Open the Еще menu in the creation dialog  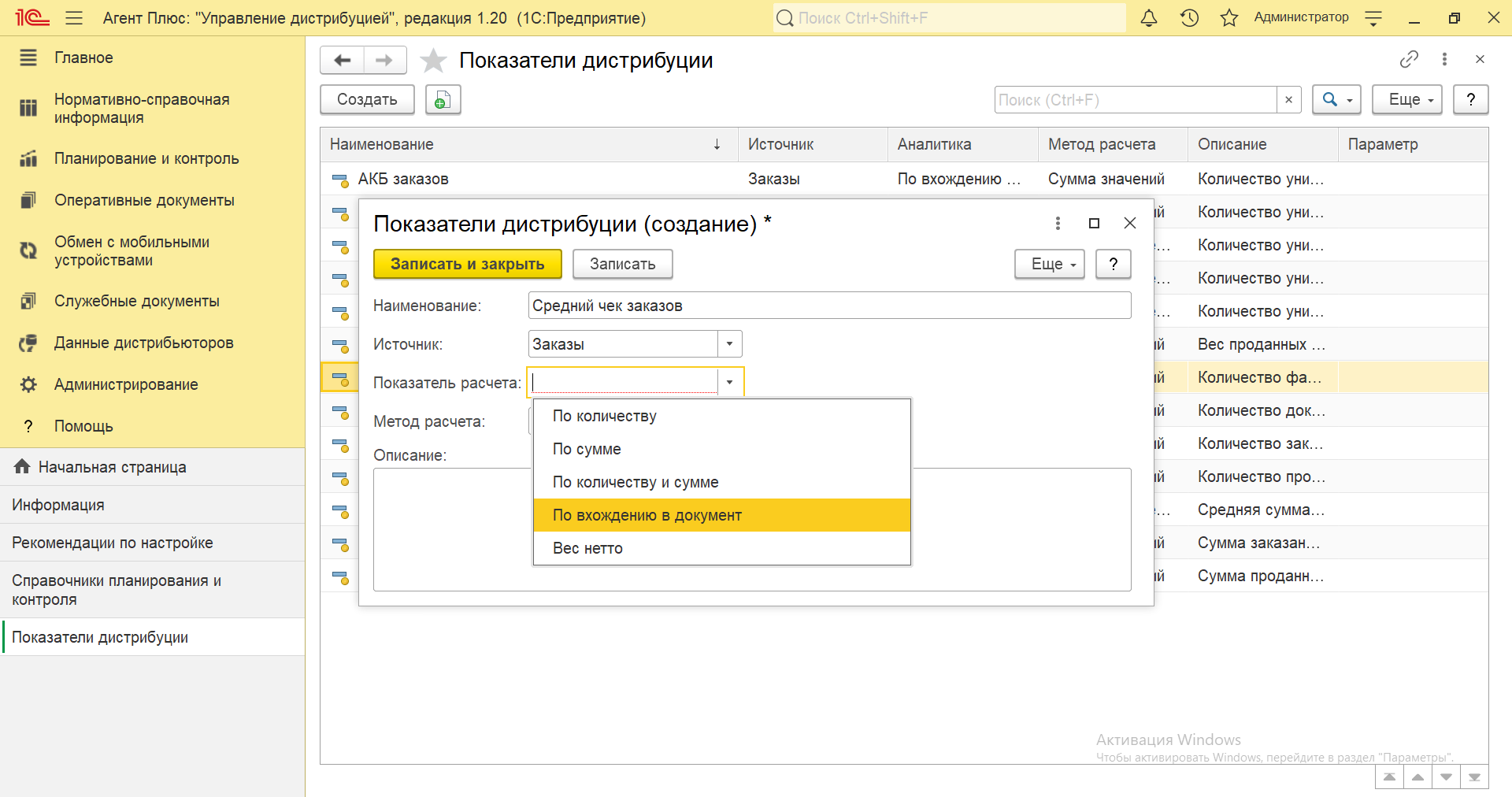coord(1050,265)
